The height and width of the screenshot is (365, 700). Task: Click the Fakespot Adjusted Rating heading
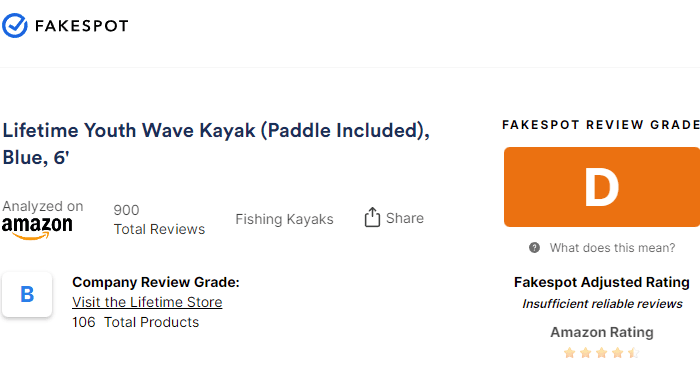pos(602,282)
